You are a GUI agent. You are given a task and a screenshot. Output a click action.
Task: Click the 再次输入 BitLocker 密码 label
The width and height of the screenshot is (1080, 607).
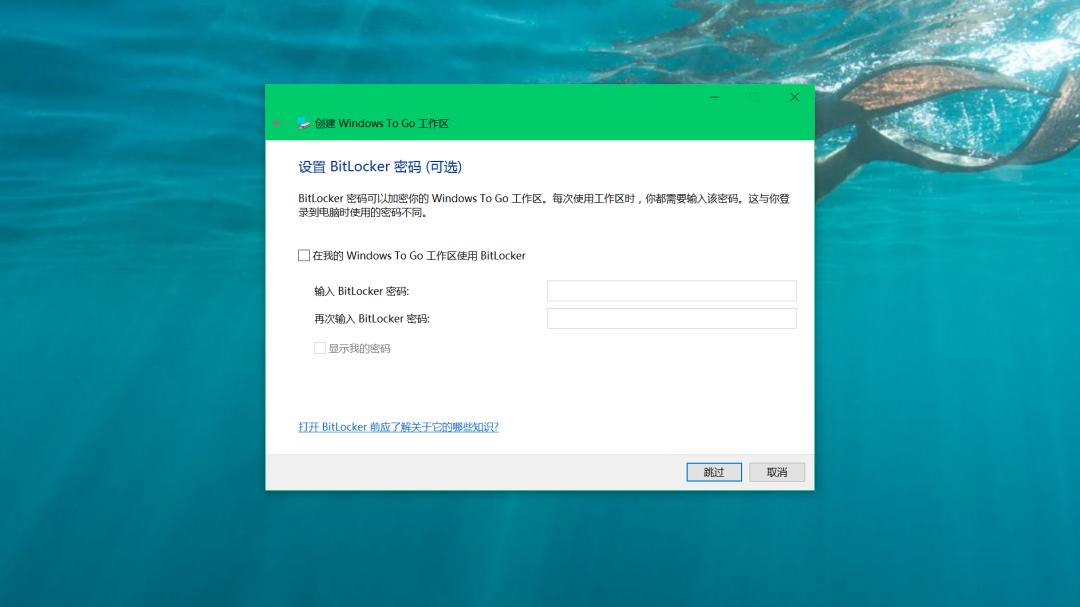[373, 318]
